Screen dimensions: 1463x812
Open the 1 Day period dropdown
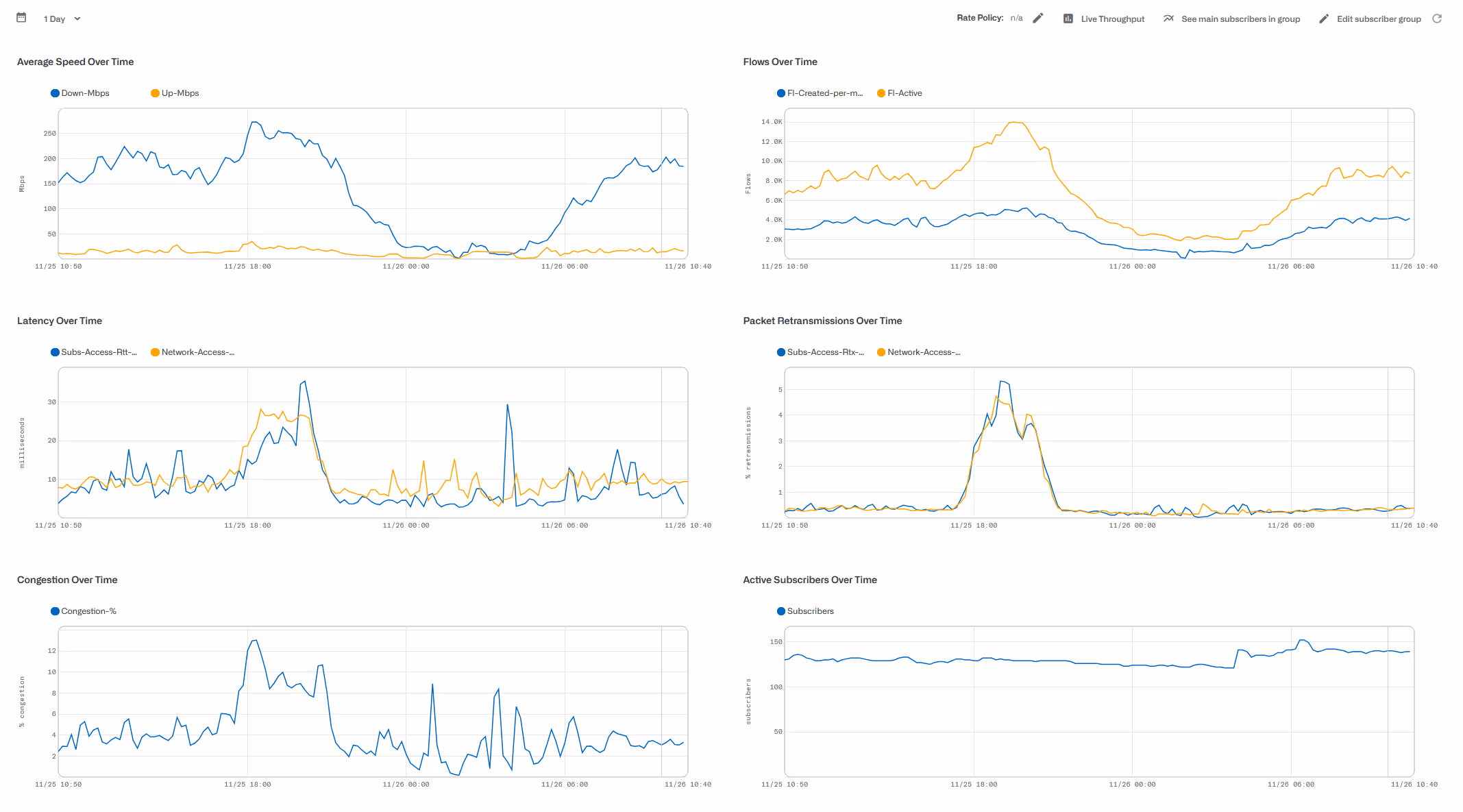(x=55, y=19)
